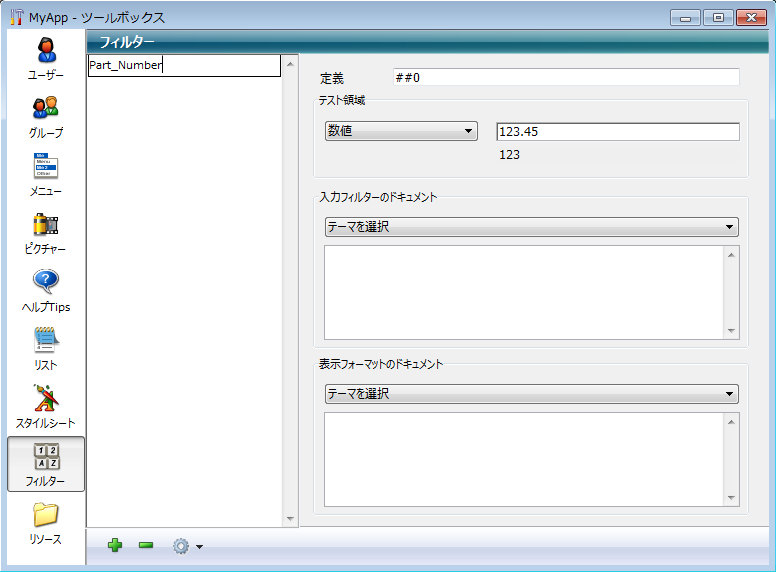The height and width of the screenshot is (572, 776).
Task: Click inside the 入力フィルター document text area
Action: click(x=523, y=292)
